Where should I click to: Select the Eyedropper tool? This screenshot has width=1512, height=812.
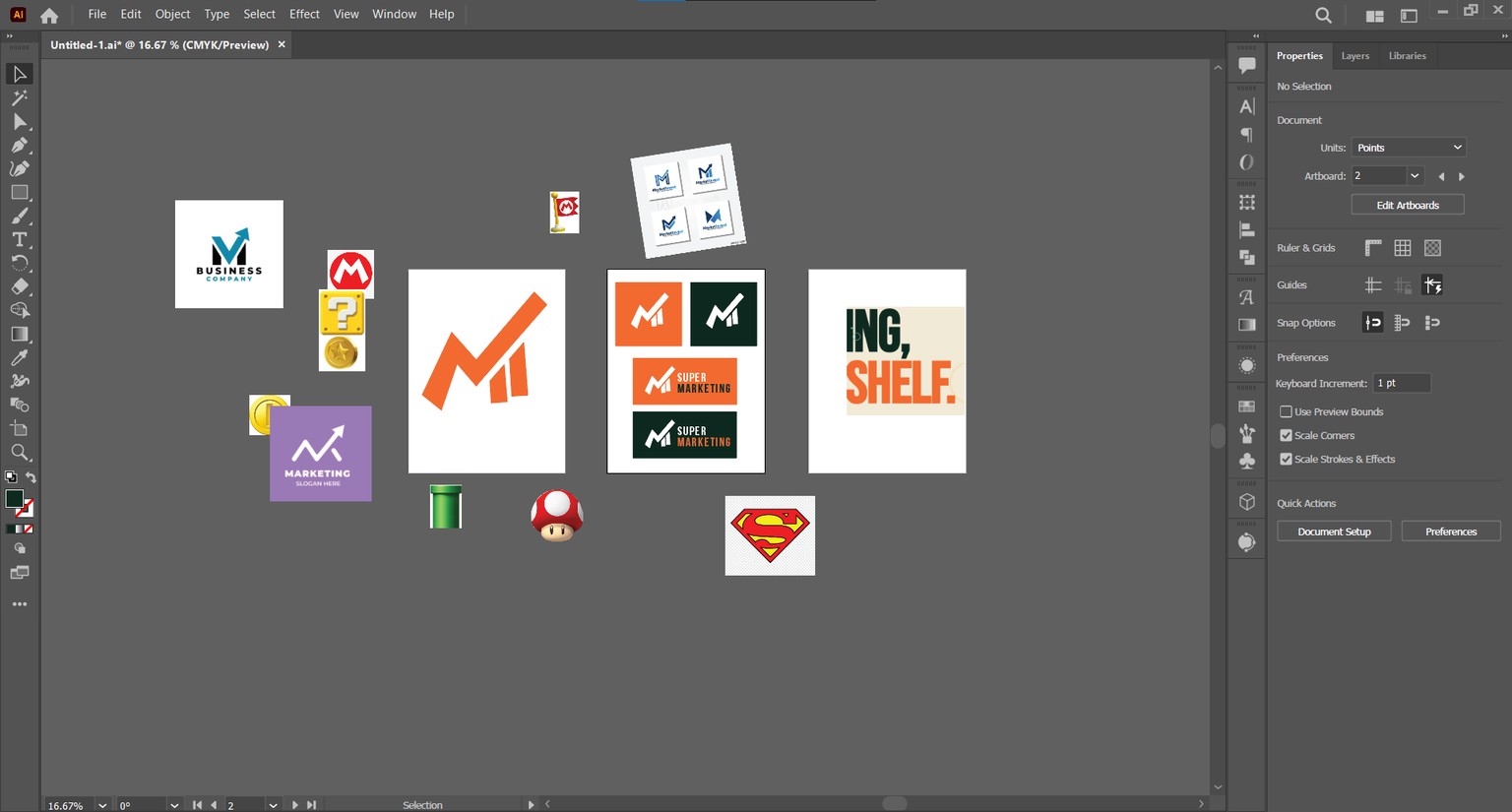pyautogui.click(x=20, y=357)
